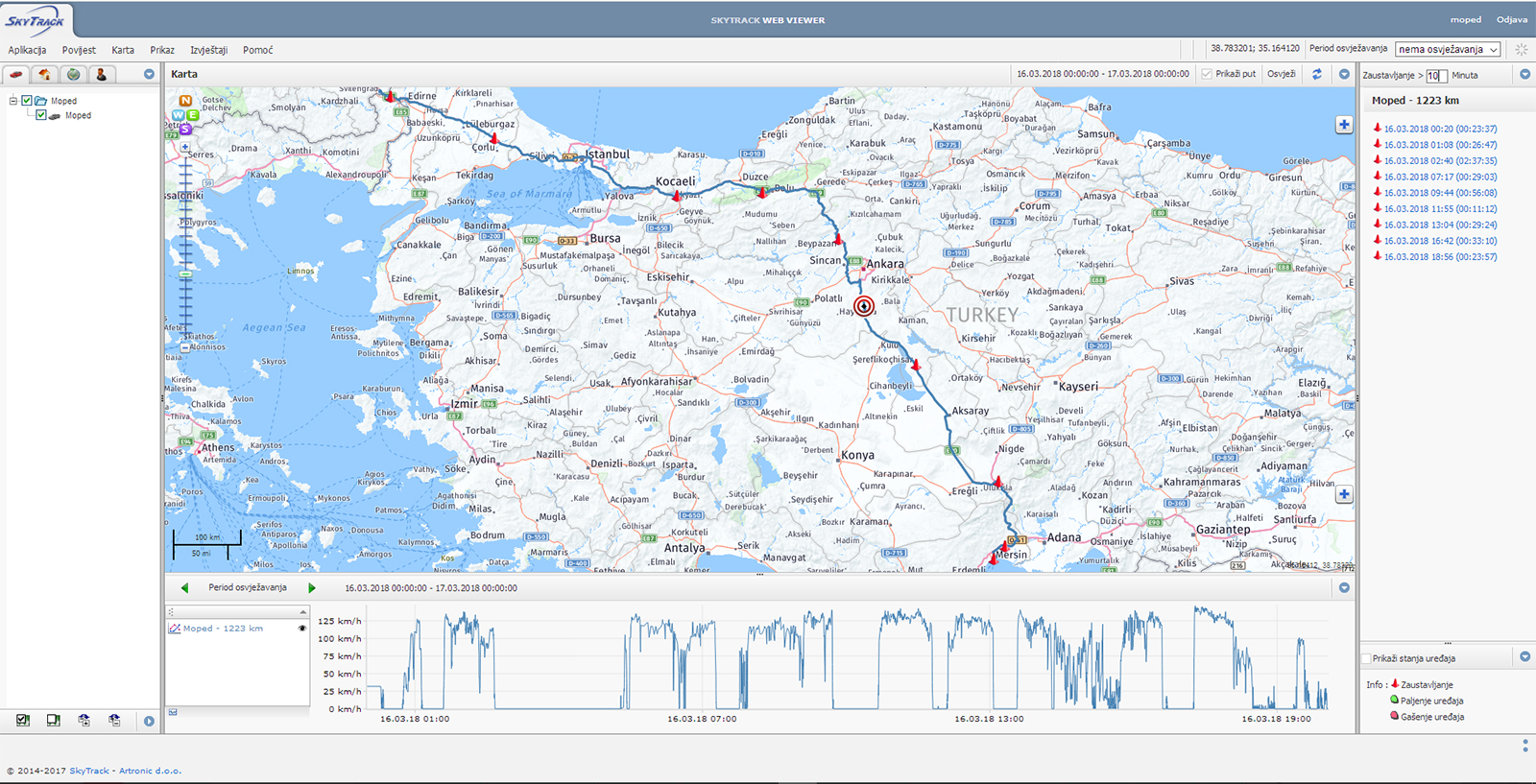This screenshot has width=1536, height=784.
Task: Open the house locations tab
Action: point(44,74)
